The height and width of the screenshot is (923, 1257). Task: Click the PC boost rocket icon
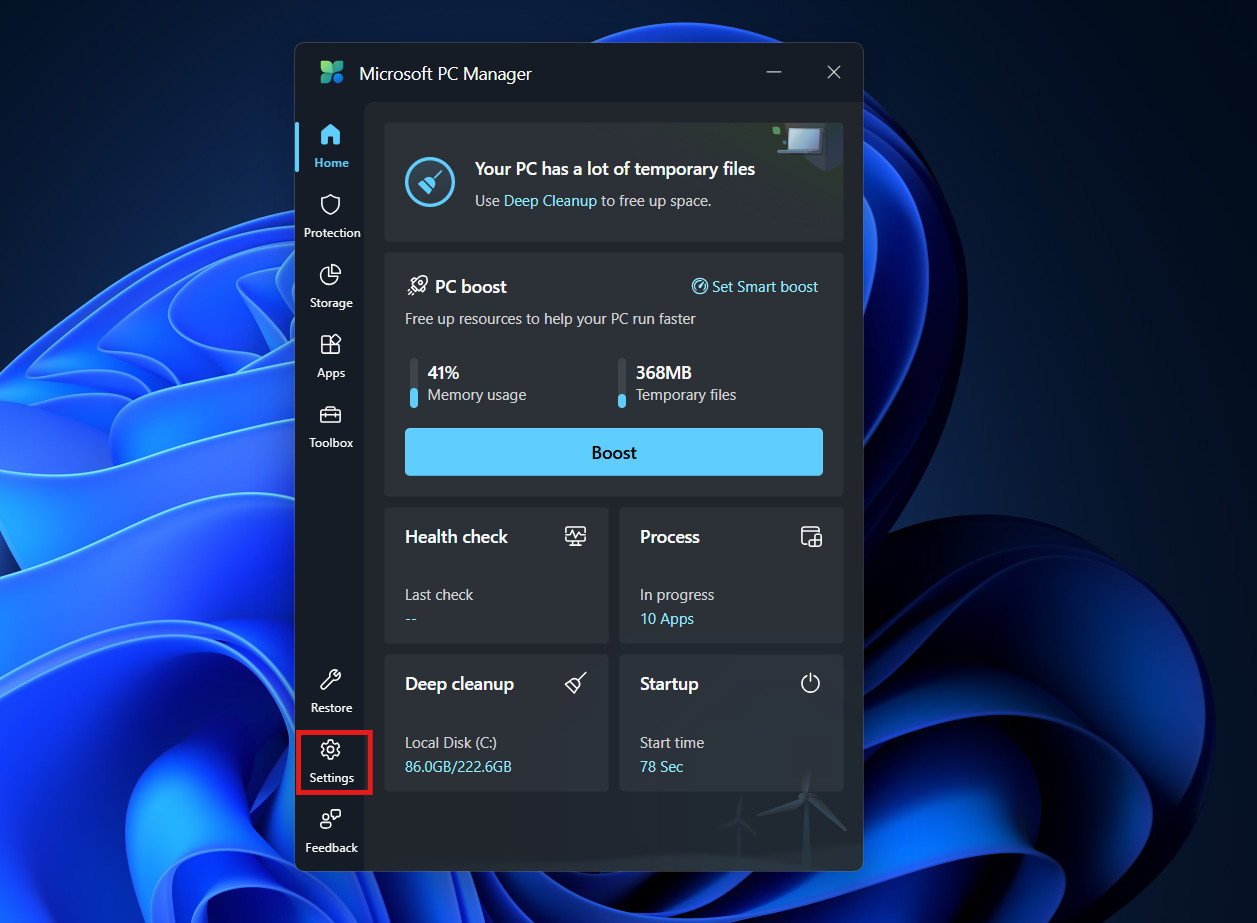[x=417, y=286]
